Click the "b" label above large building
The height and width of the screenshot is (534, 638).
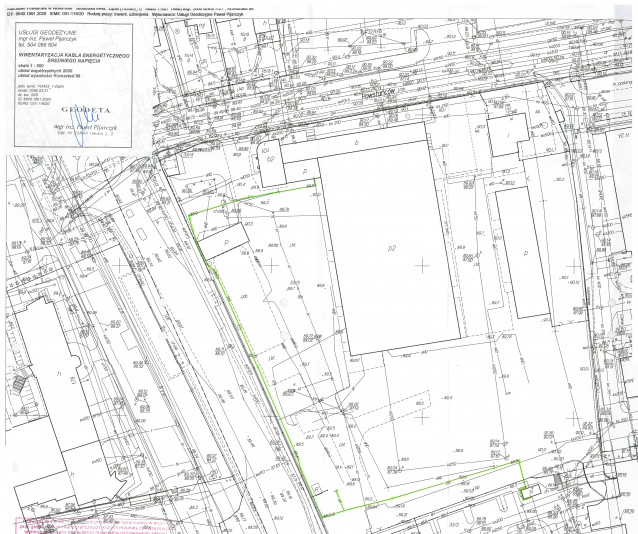(x=357, y=144)
